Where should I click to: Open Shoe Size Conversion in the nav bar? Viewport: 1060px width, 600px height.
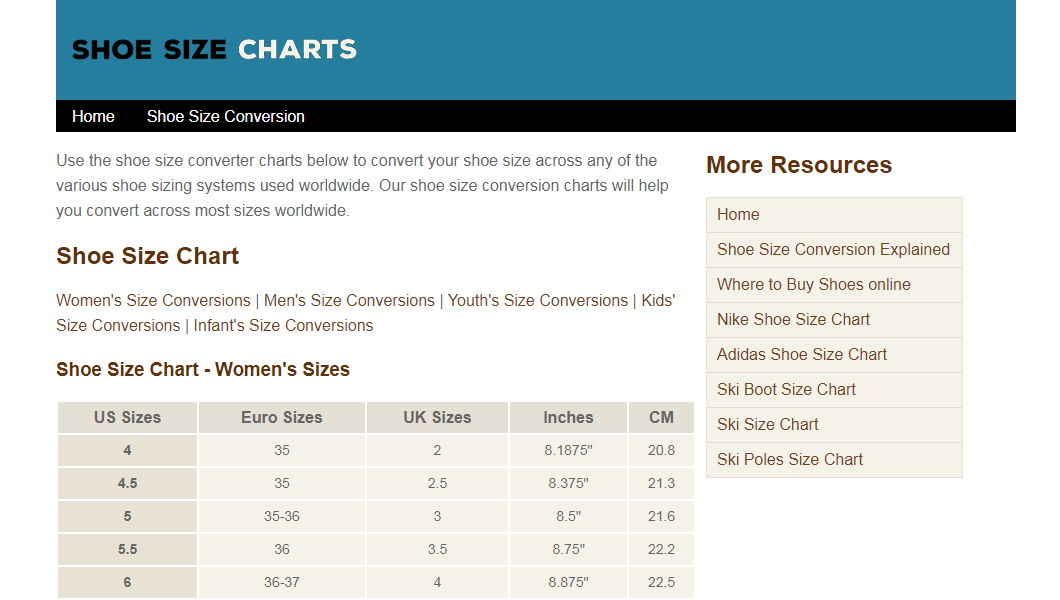pyautogui.click(x=225, y=116)
